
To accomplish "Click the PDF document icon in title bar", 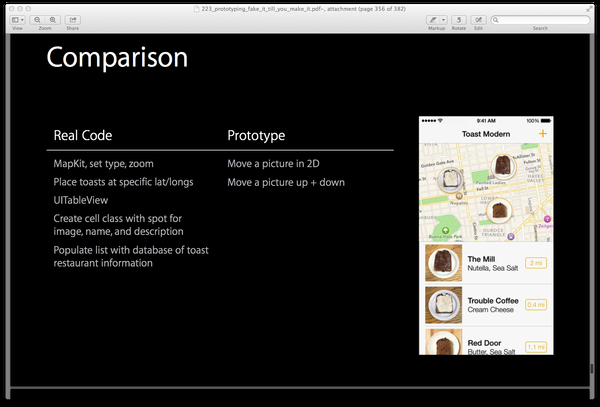I will (x=197, y=9).
